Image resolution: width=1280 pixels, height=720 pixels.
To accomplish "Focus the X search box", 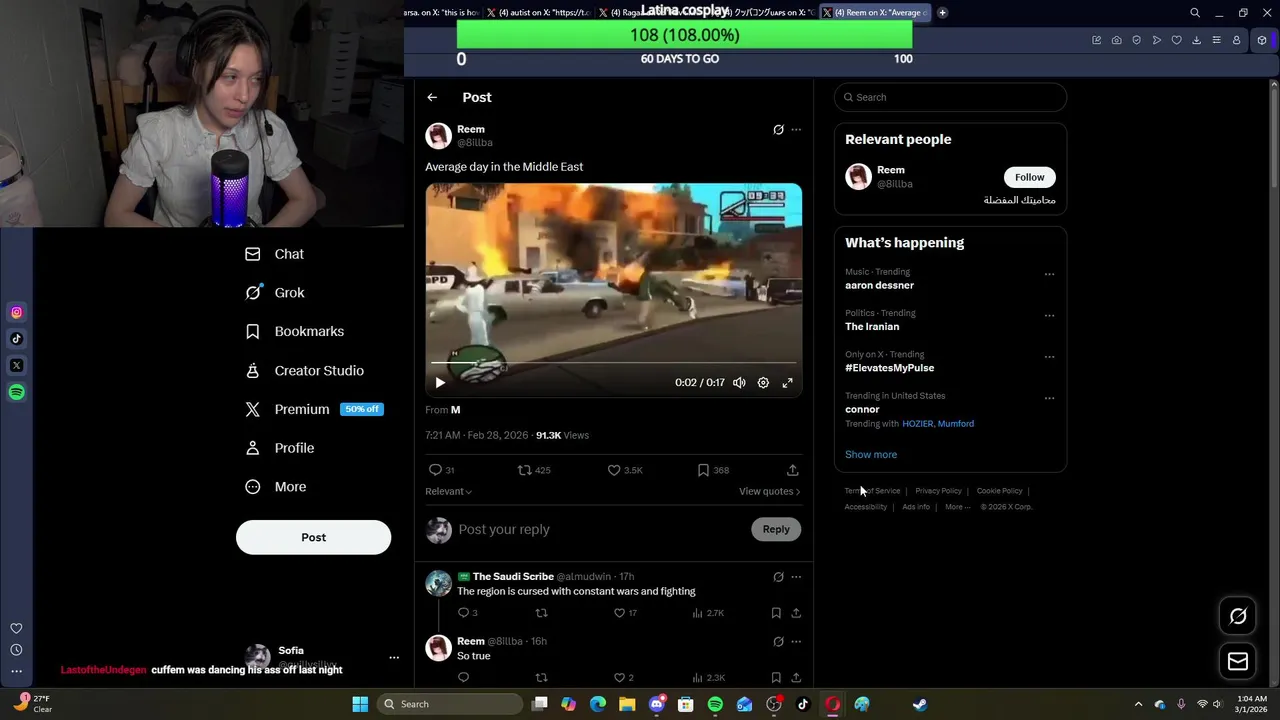I will tap(950, 97).
